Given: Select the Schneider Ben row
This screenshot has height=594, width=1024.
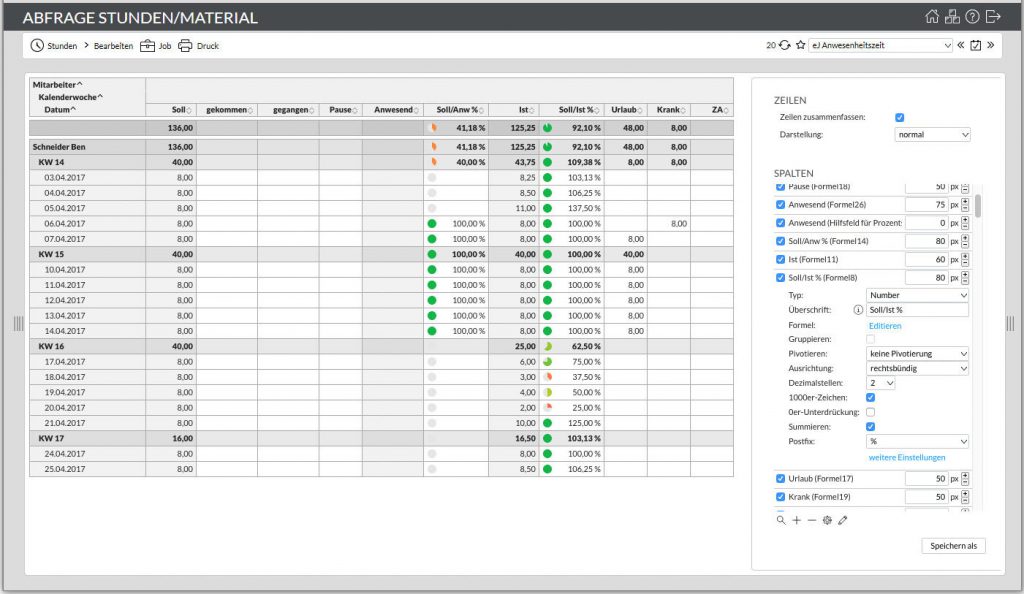Looking at the screenshot, I should point(381,147).
